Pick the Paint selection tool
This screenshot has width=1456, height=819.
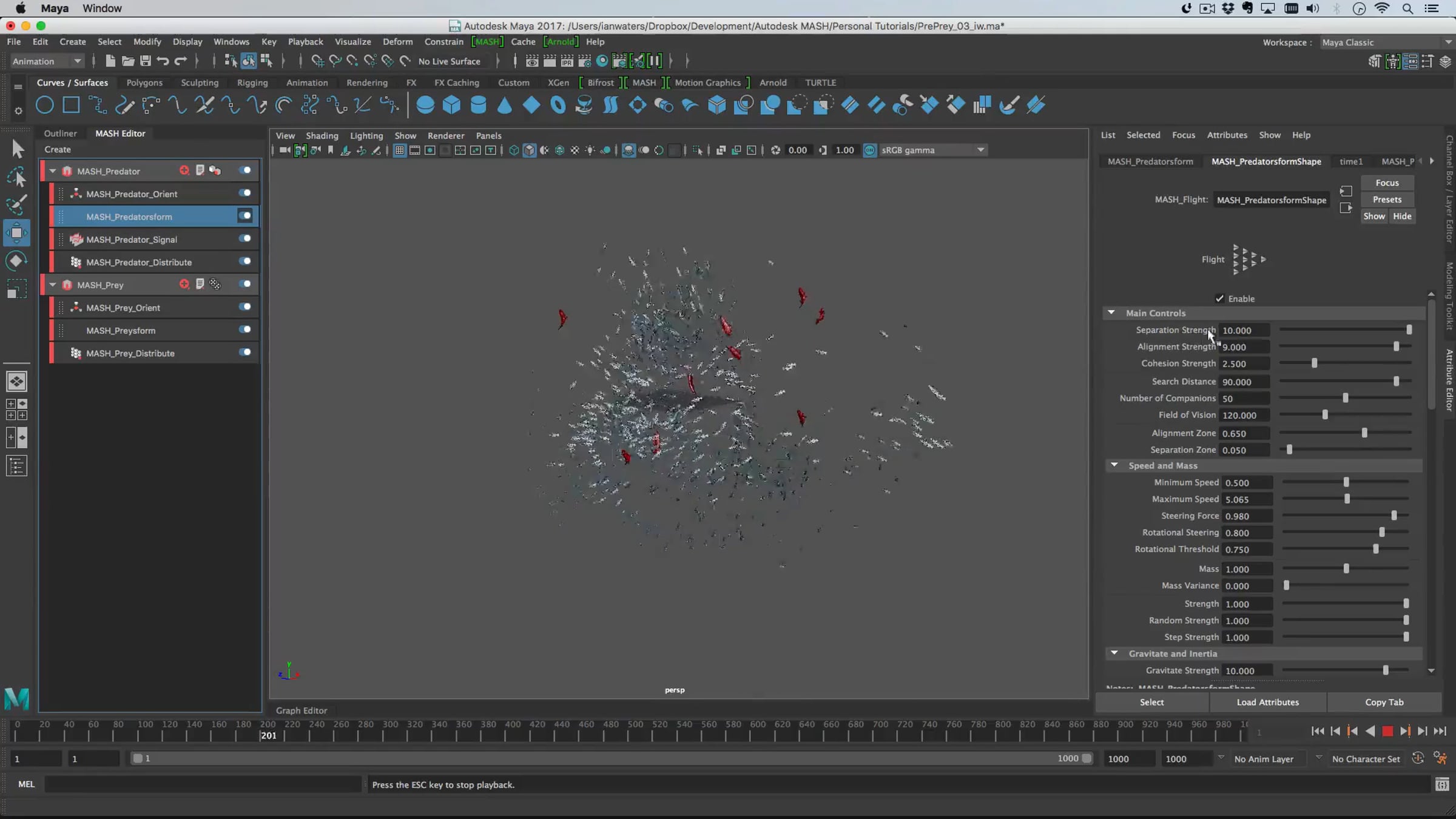click(17, 204)
